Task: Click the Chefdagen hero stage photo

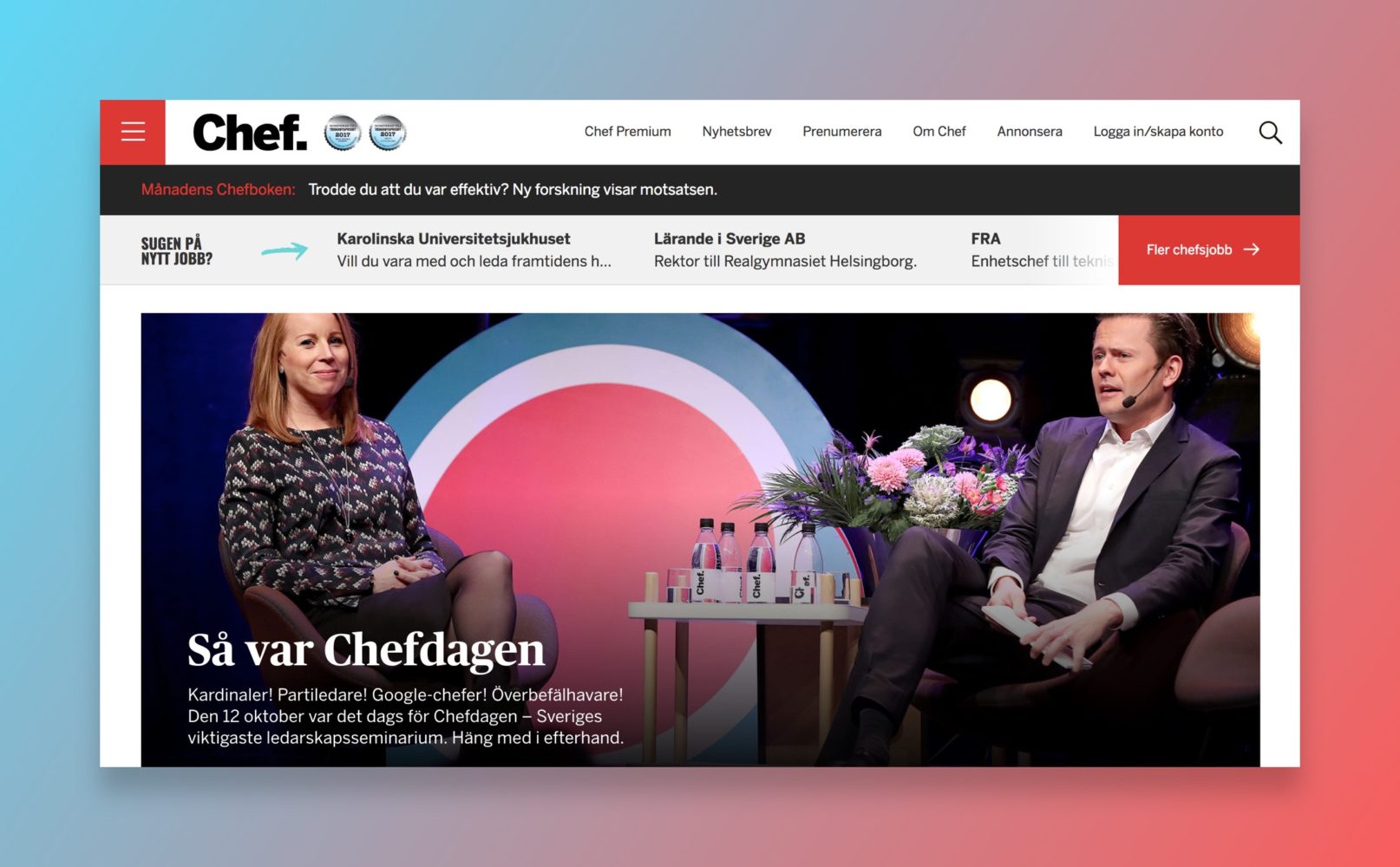Action: (700, 539)
